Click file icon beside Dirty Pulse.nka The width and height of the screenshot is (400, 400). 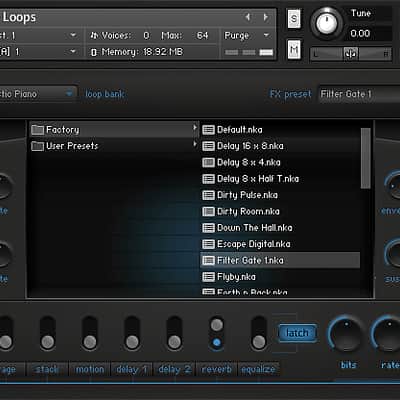(208, 195)
